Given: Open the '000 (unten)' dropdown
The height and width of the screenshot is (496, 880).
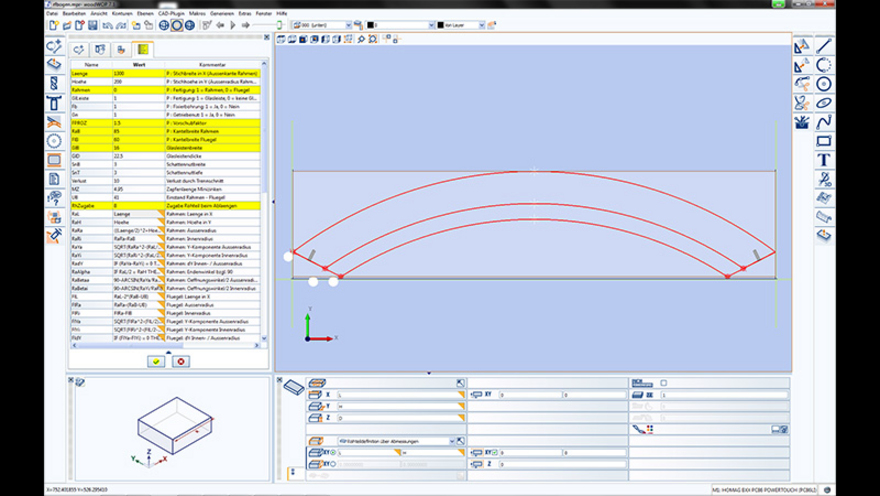Looking at the screenshot, I should point(348,25).
